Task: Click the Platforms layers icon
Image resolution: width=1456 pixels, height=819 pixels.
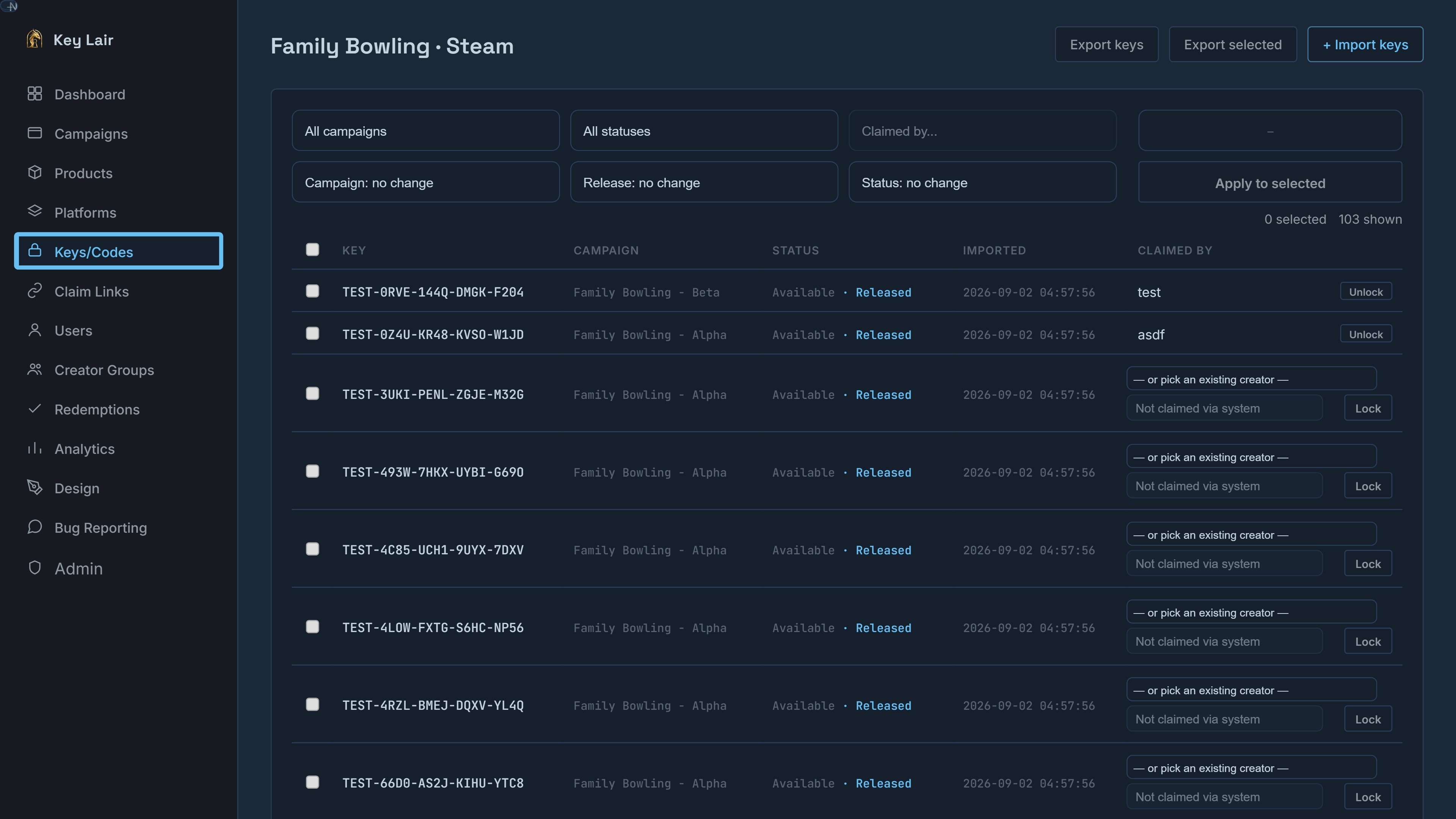Action: click(x=35, y=212)
